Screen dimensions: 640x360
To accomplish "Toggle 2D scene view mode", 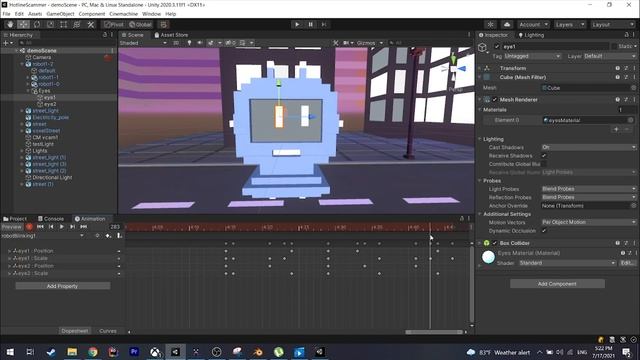I will coord(176,42).
